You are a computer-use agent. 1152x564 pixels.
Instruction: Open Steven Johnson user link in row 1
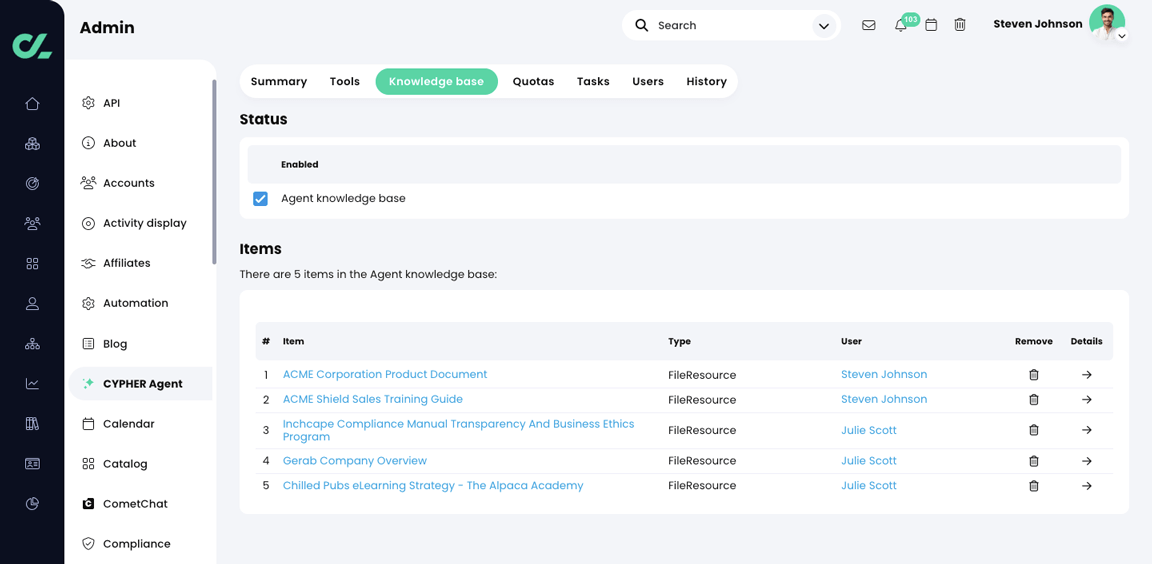[884, 375]
